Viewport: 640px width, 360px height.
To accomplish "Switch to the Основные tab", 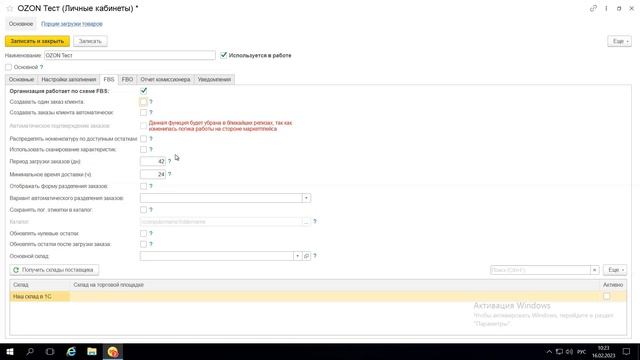I will pos(21,80).
